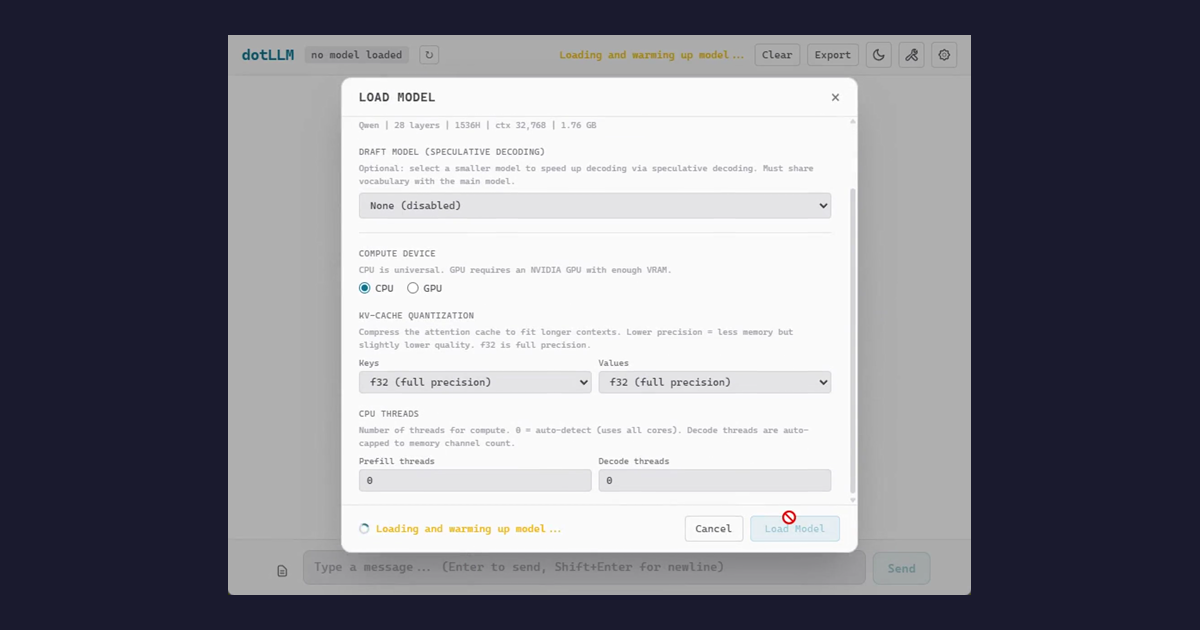Select the CPU compute device radio button
The width and height of the screenshot is (1200, 630).
pyautogui.click(x=364, y=287)
